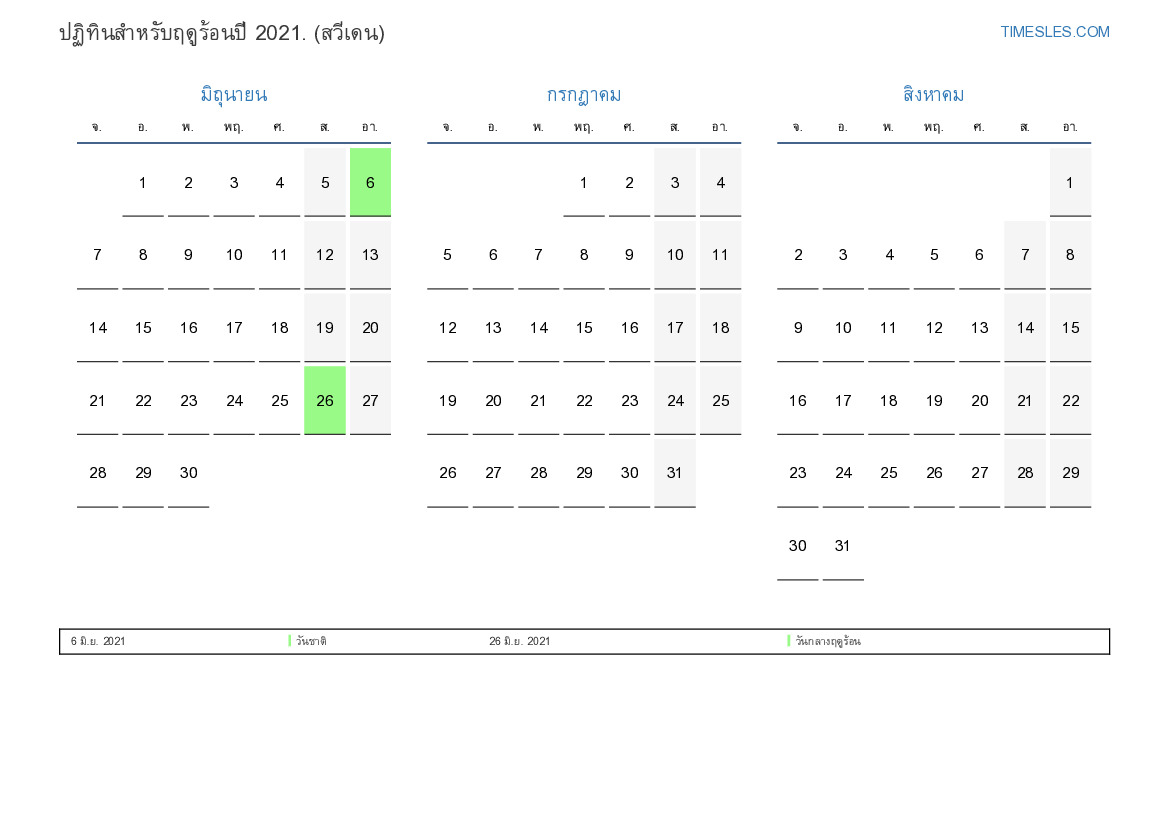The width and height of the screenshot is (1169, 827).
Task: Click the 26 มิ.ย. 2021 legend entry
Action: pyautogui.click(x=519, y=641)
